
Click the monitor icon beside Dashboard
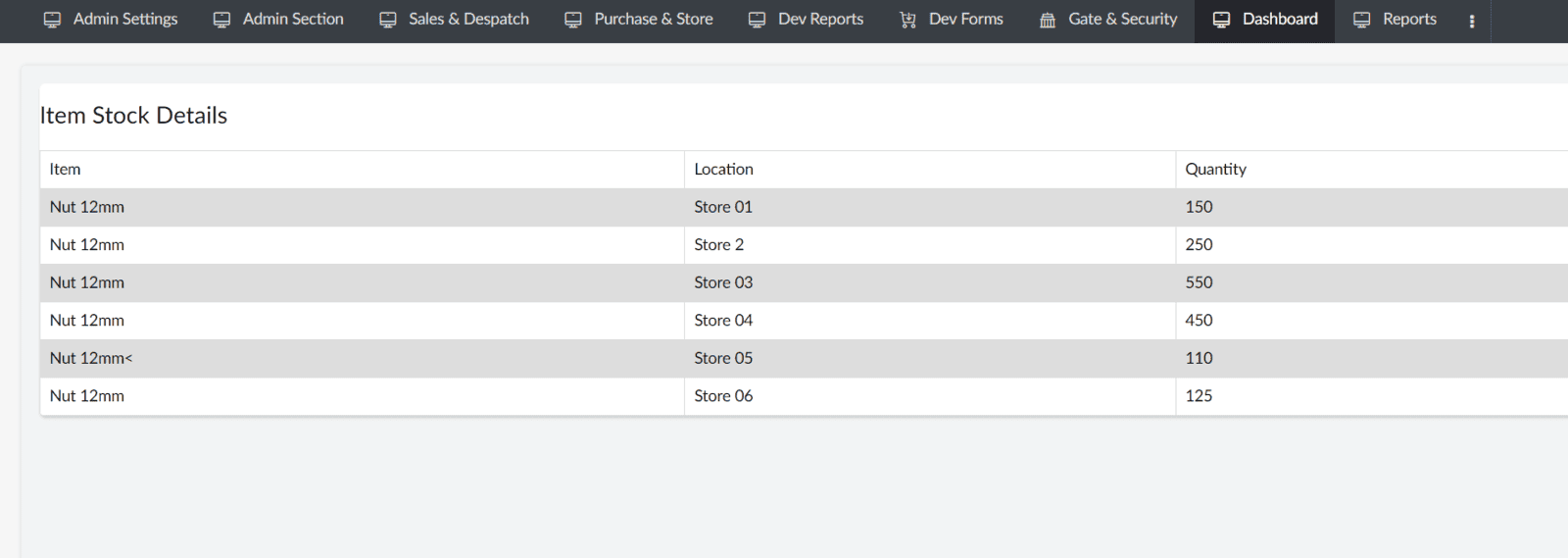1221,20
